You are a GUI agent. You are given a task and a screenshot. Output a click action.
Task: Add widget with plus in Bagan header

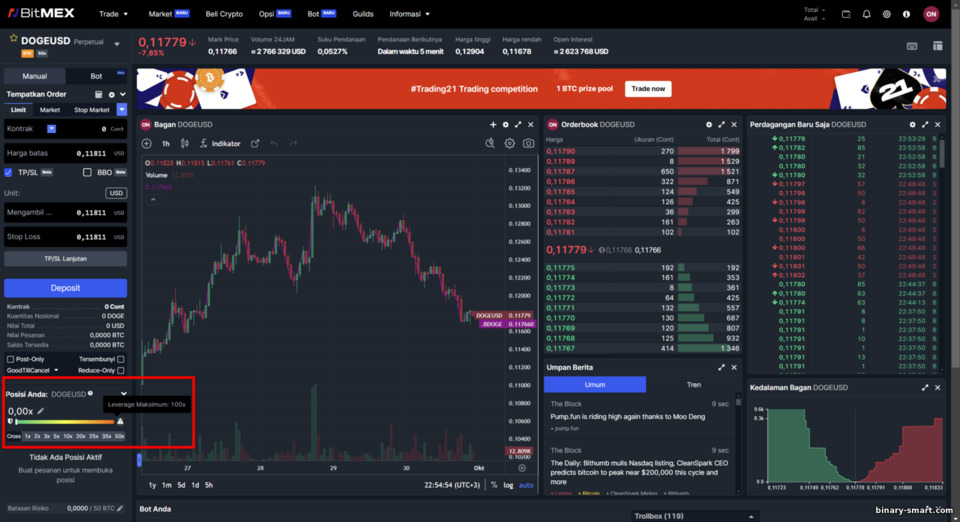coord(493,124)
